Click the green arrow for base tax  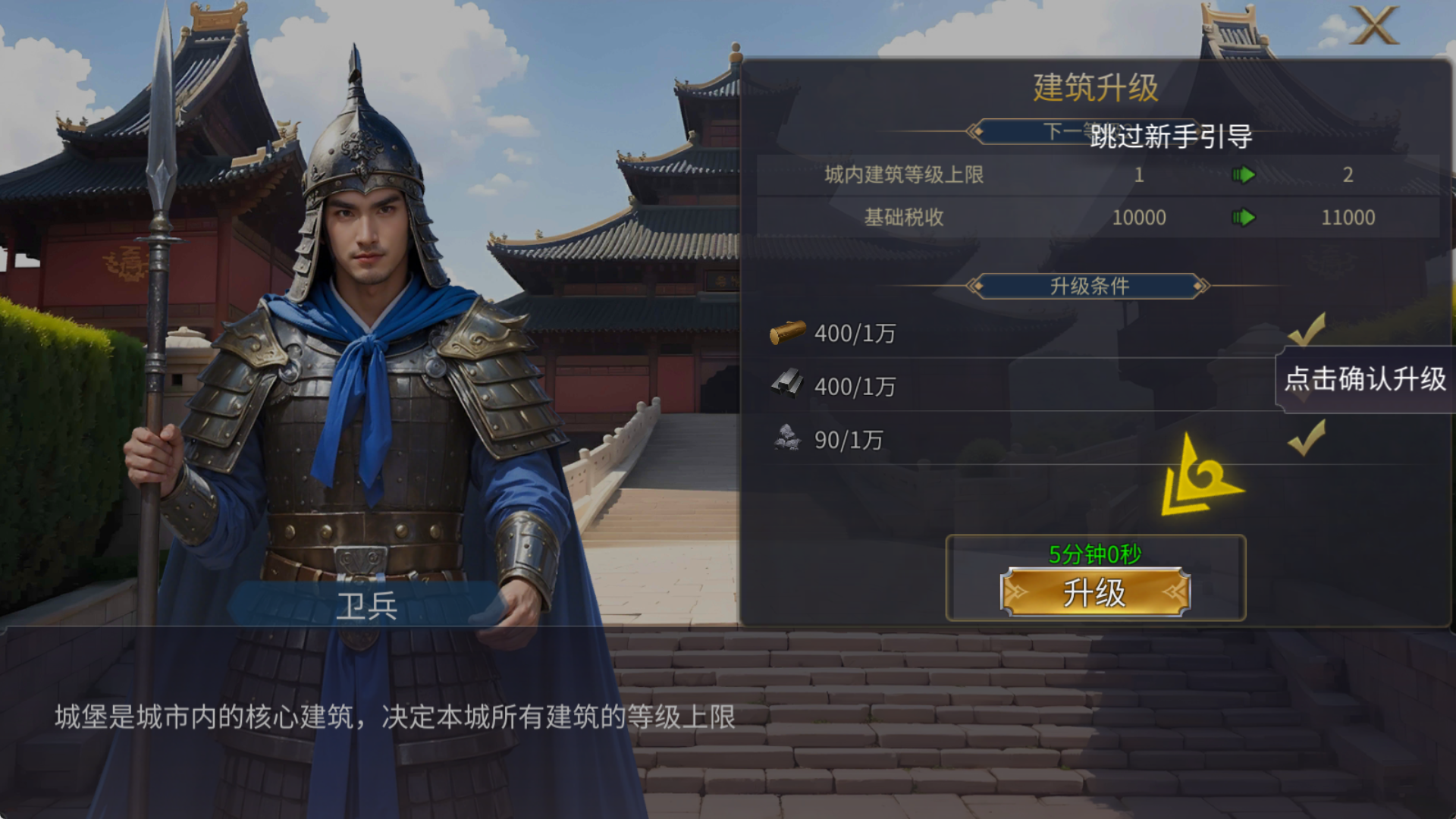point(1244,218)
